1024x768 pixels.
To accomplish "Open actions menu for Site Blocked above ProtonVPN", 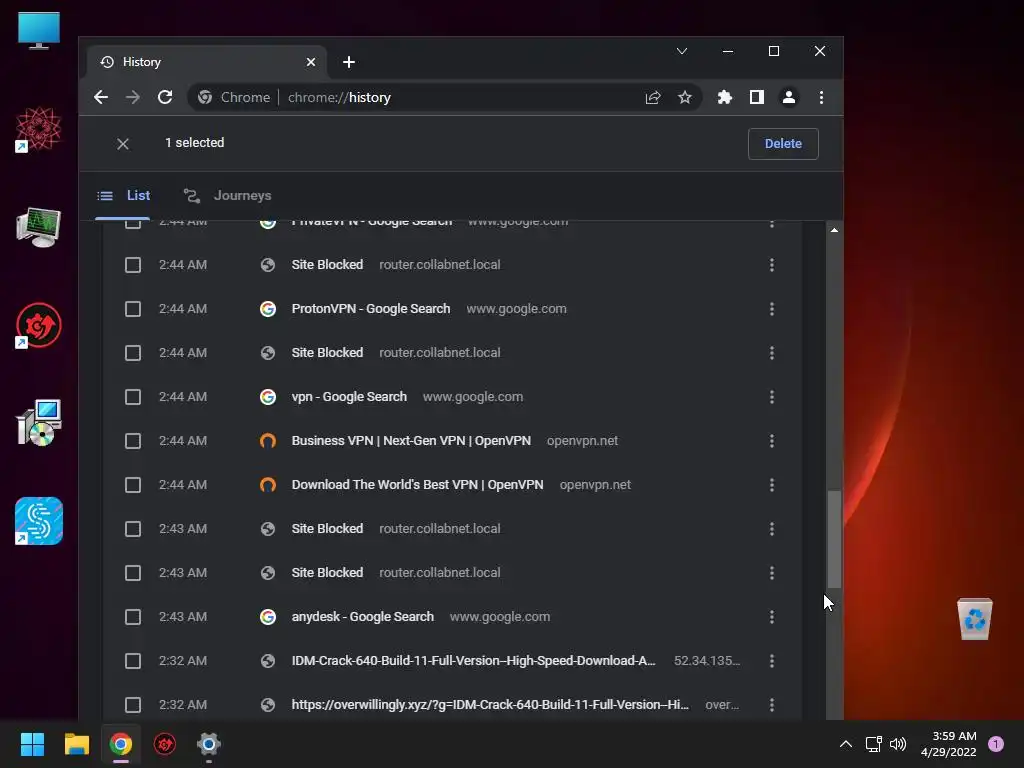I will pyautogui.click(x=771, y=265).
